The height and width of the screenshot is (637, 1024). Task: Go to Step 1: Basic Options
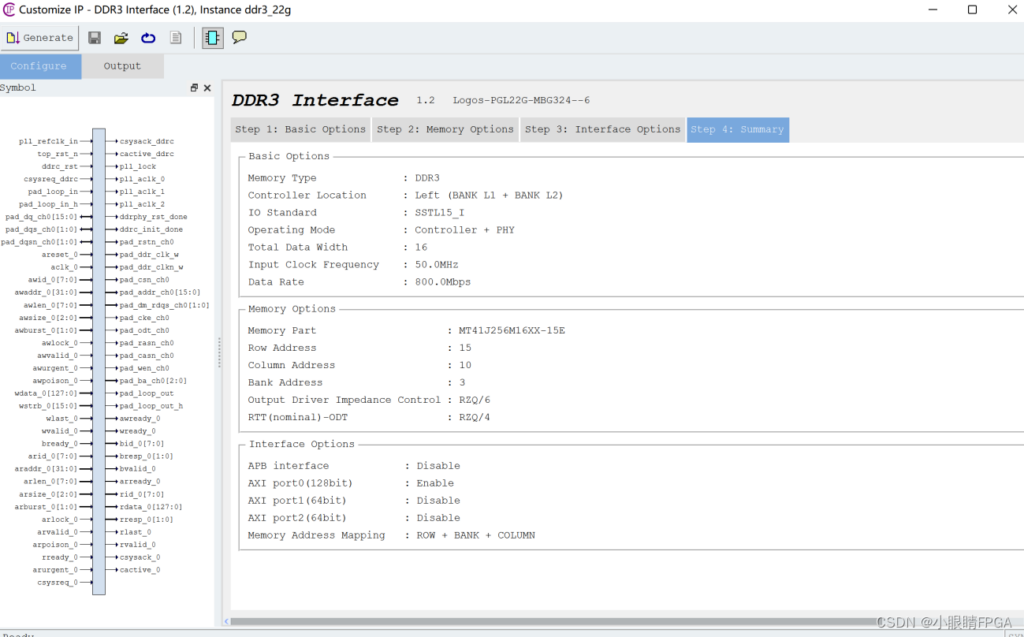300,129
